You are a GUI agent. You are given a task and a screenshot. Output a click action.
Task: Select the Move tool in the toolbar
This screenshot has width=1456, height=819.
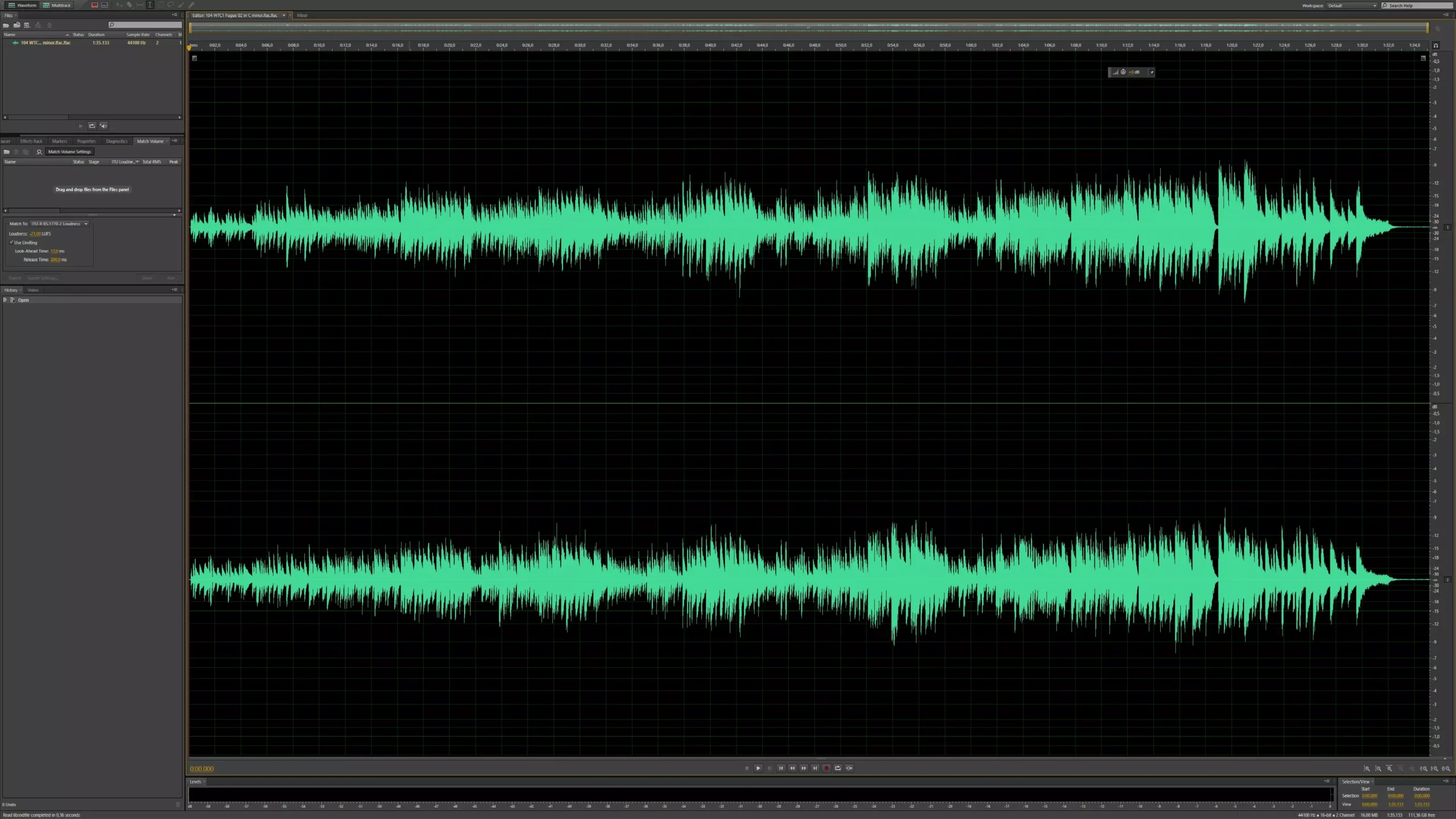tap(119, 5)
